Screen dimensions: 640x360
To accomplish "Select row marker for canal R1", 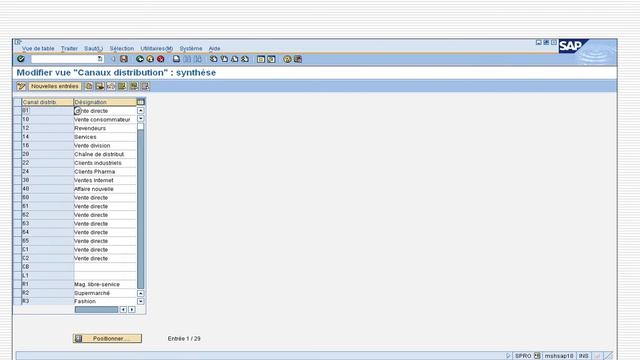I will tap(18, 284).
